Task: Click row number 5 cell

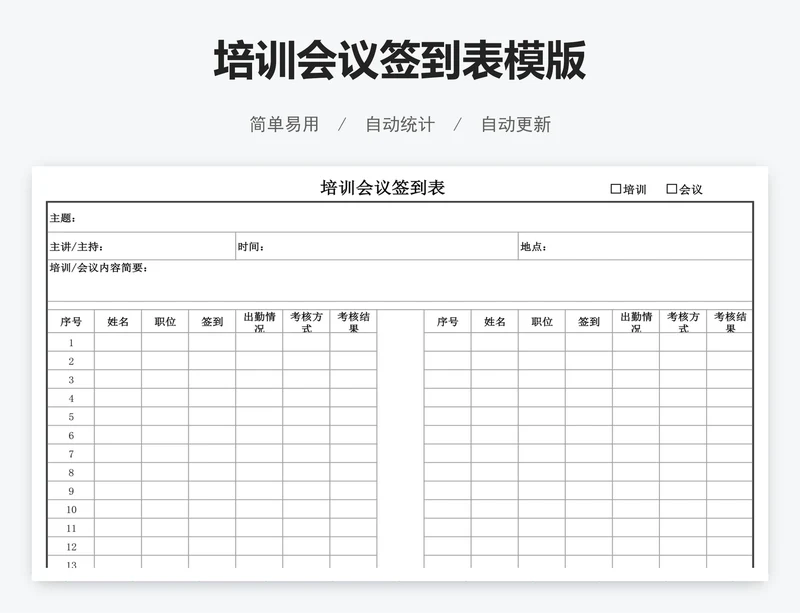Action: click(71, 416)
